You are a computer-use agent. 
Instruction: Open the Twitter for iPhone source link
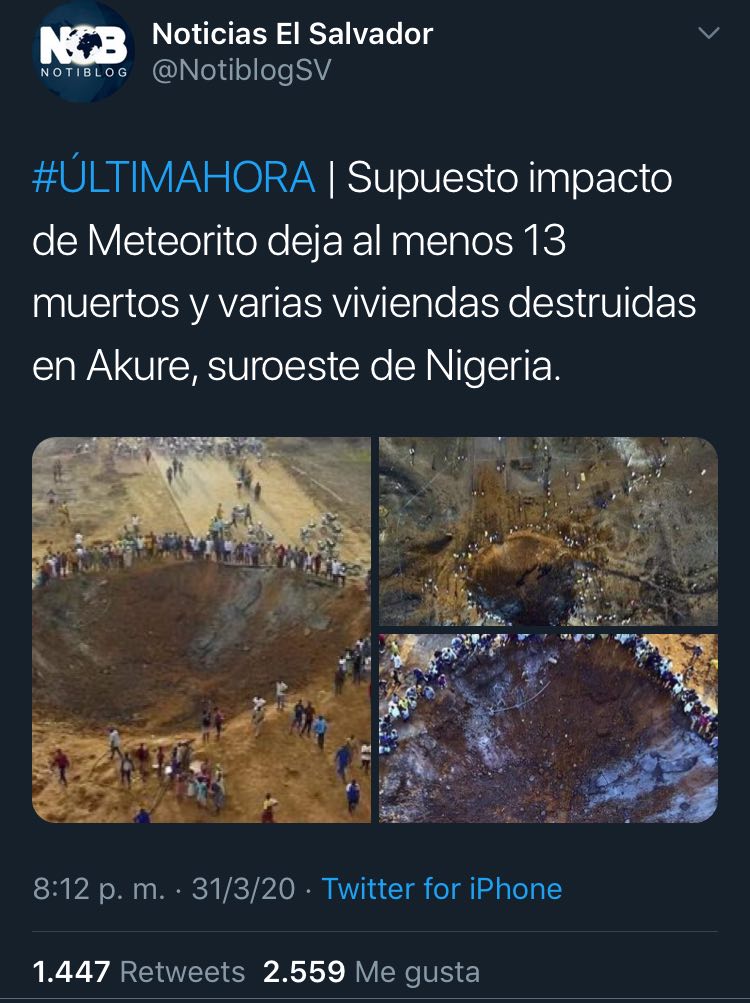[442, 889]
